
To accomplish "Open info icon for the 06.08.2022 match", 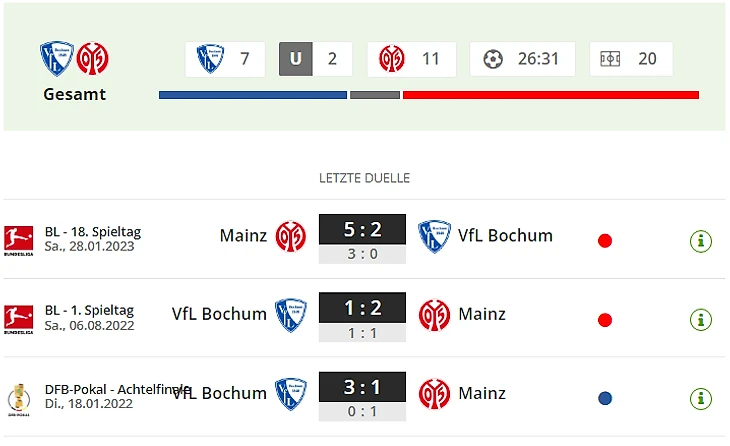I will (701, 320).
